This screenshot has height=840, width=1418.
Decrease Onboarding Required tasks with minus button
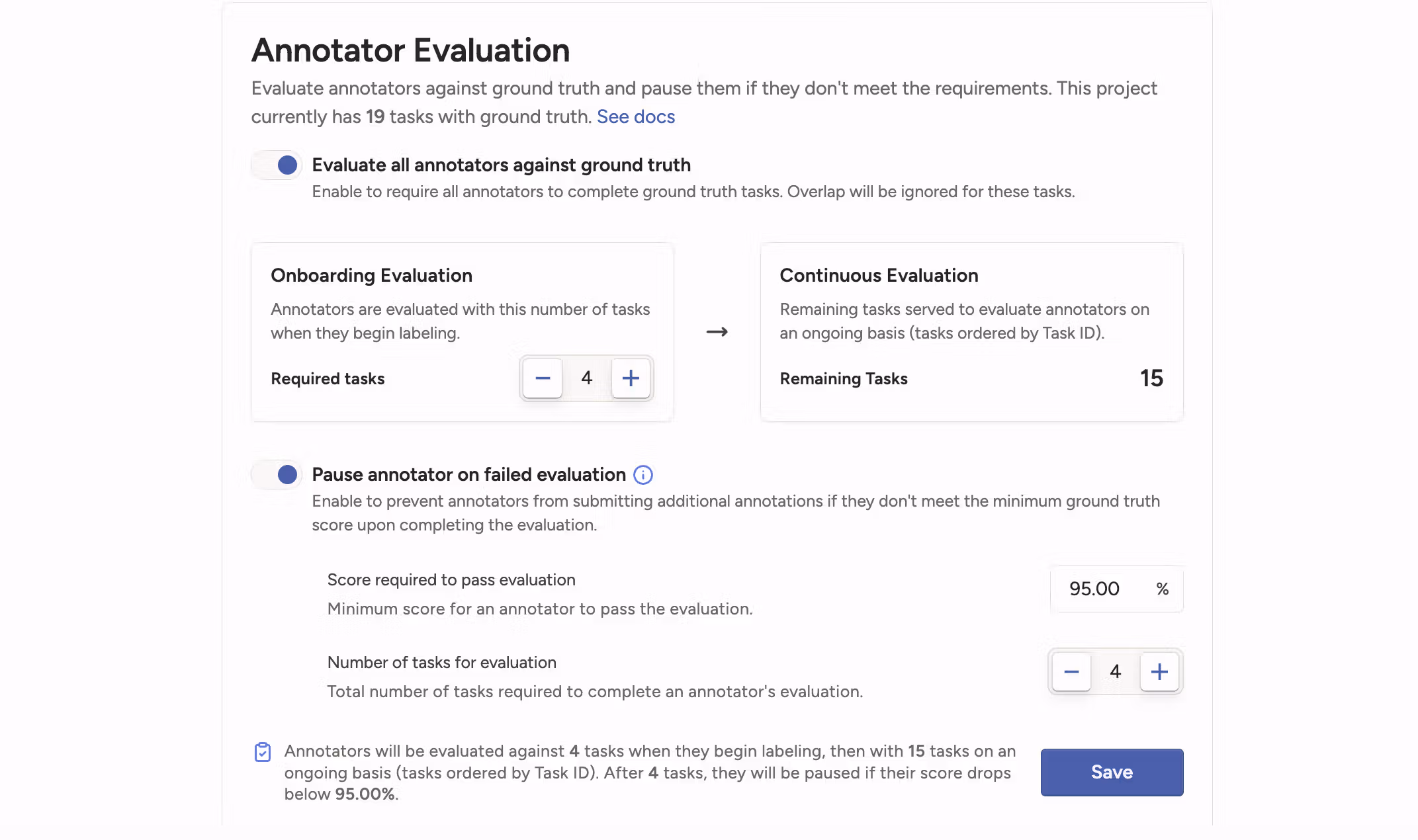543,378
